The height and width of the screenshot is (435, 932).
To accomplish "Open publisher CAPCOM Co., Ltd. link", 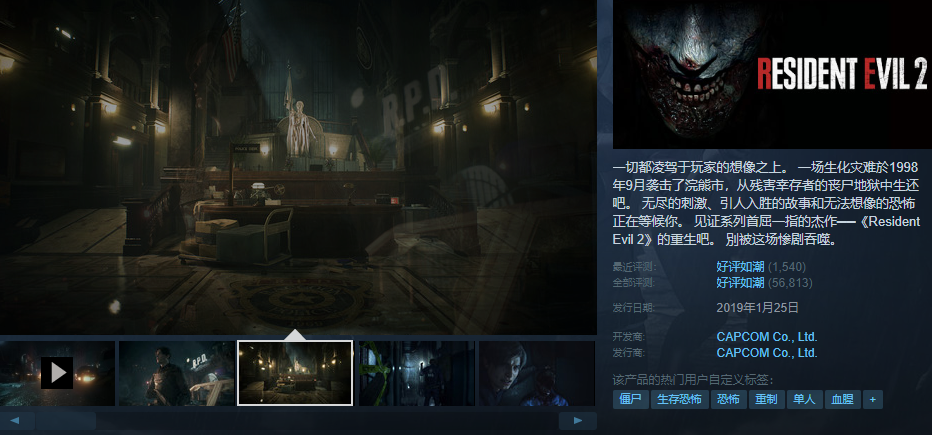I will pos(767,353).
